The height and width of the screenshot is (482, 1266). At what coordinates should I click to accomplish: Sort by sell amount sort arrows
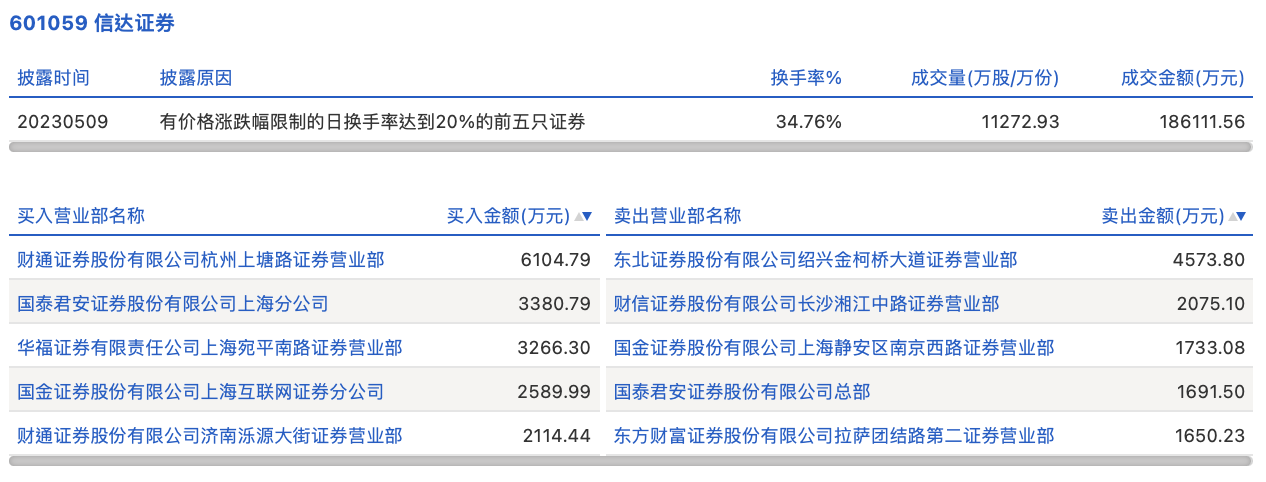pyautogui.click(x=1237, y=216)
